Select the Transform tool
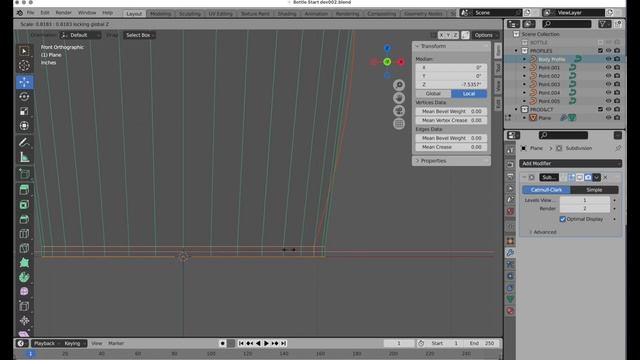 point(24,126)
